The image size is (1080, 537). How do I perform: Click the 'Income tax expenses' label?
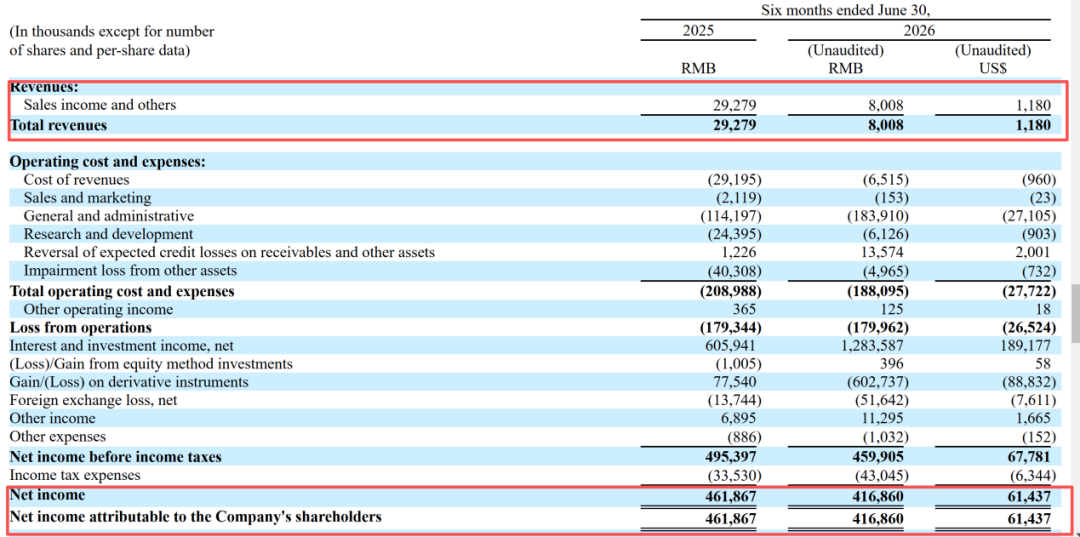(x=75, y=475)
